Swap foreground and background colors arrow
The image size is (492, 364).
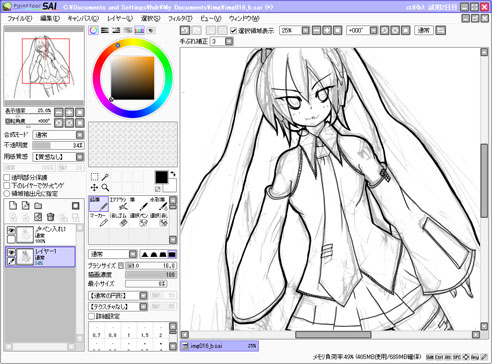tap(173, 174)
